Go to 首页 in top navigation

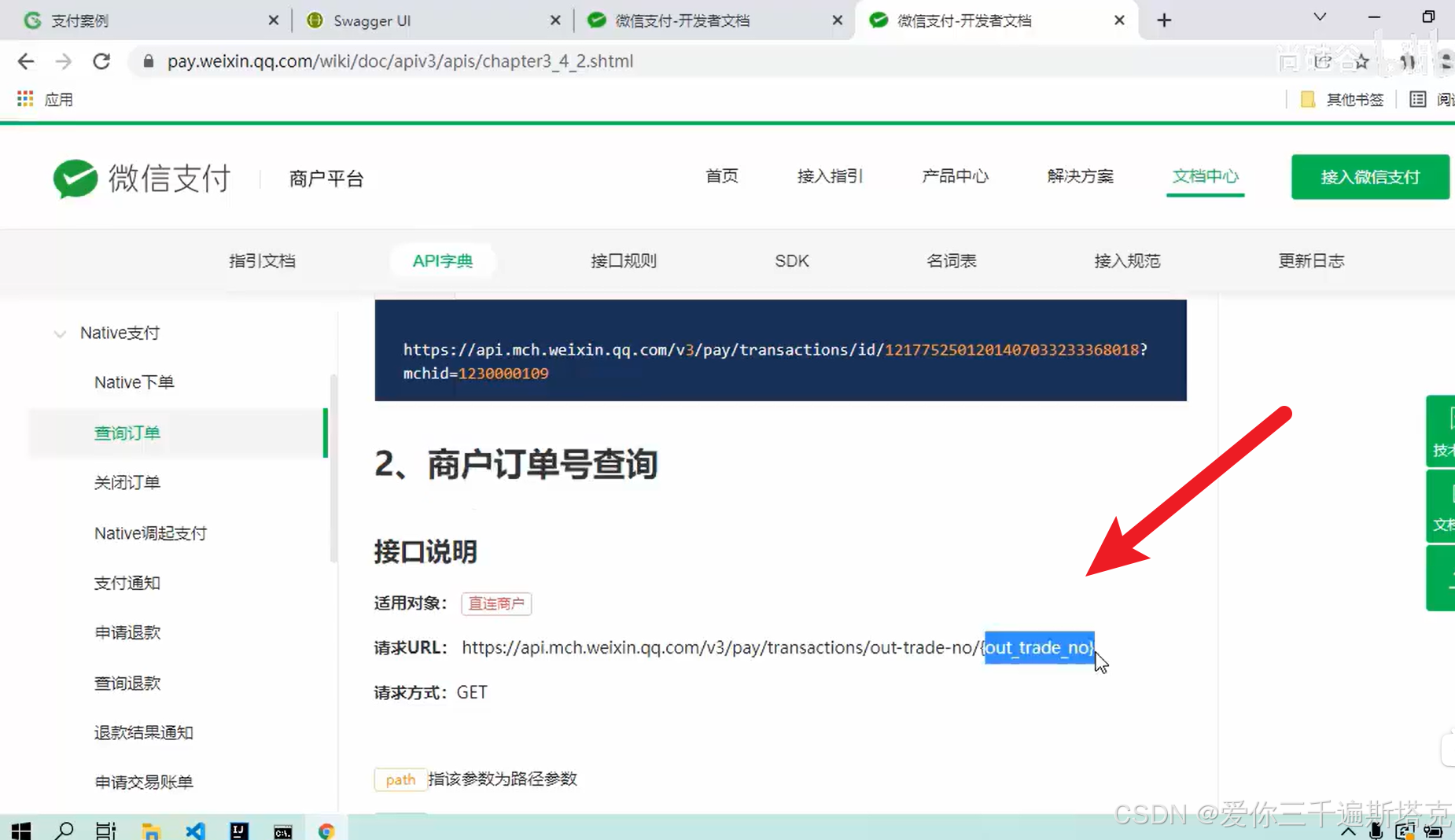[x=721, y=176]
